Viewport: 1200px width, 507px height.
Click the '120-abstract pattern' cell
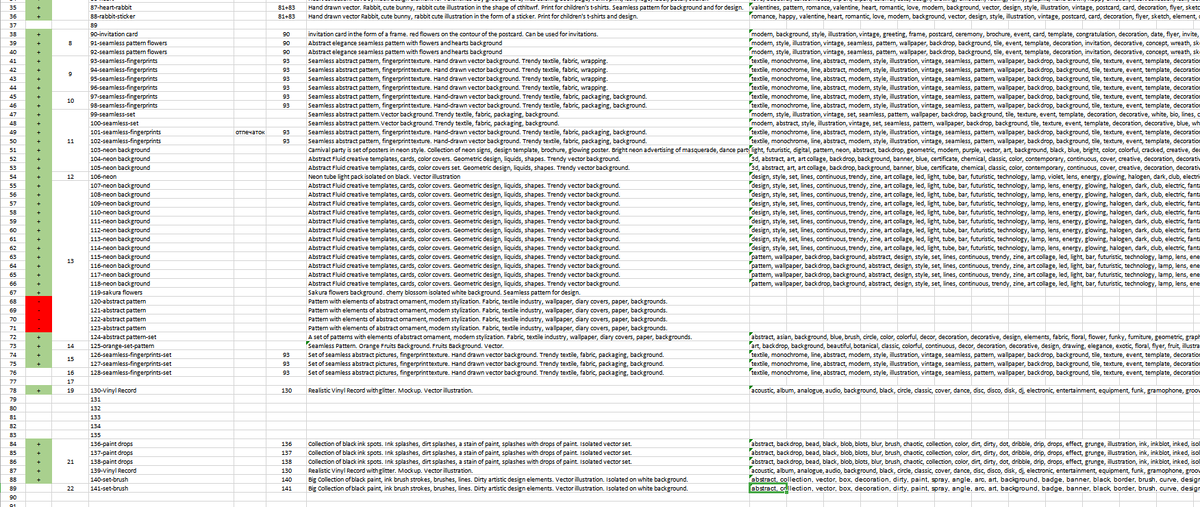click(160, 300)
